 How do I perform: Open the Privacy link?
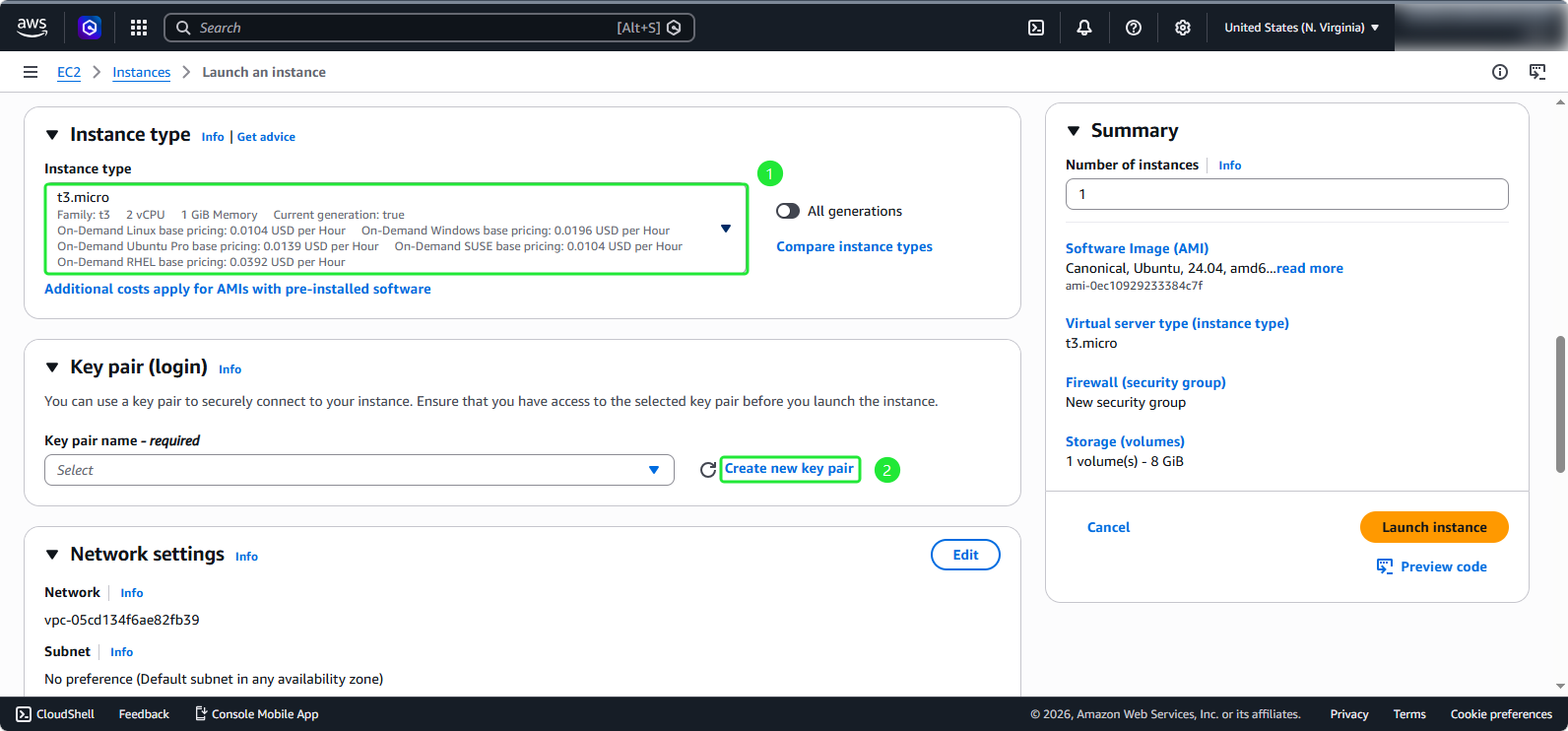[x=1349, y=714]
